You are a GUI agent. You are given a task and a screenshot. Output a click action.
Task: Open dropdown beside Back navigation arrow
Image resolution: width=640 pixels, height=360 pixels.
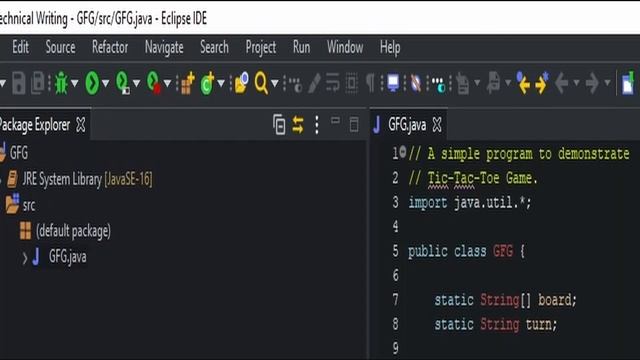pos(576,83)
